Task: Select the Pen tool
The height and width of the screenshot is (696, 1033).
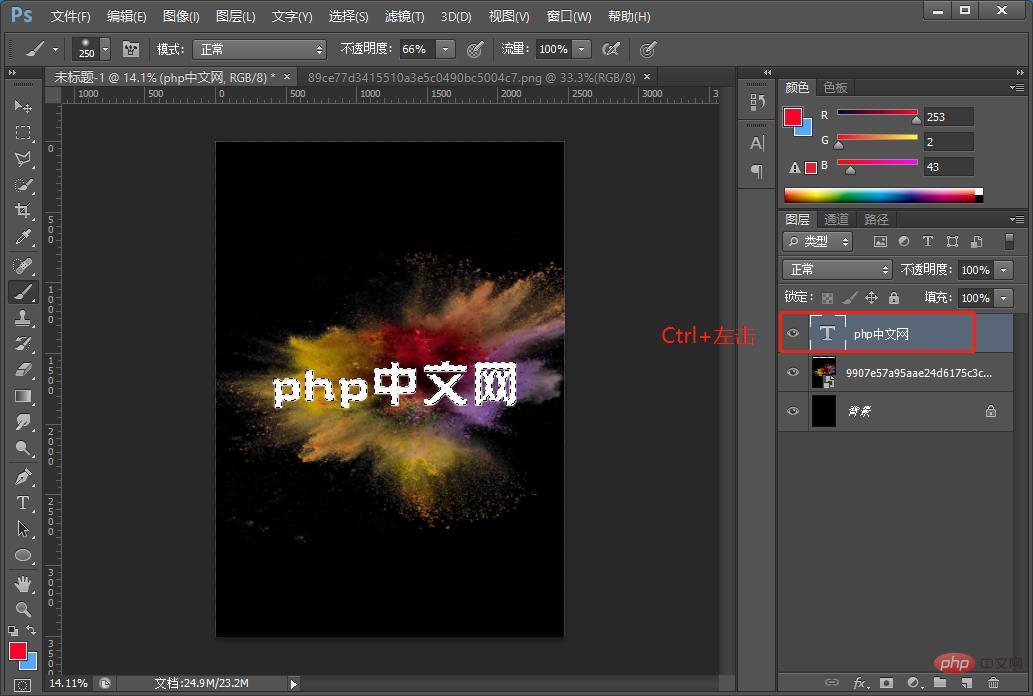Action: [23, 477]
